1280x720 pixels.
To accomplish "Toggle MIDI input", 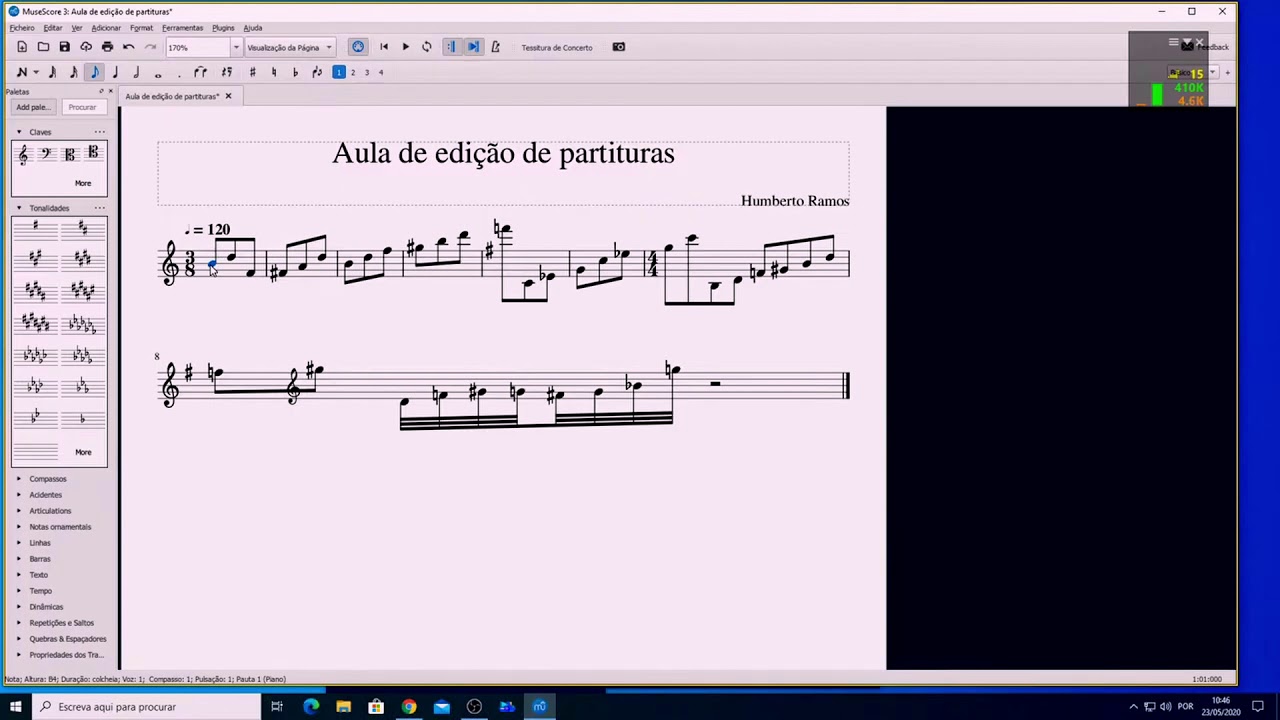I will coord(358,47).
